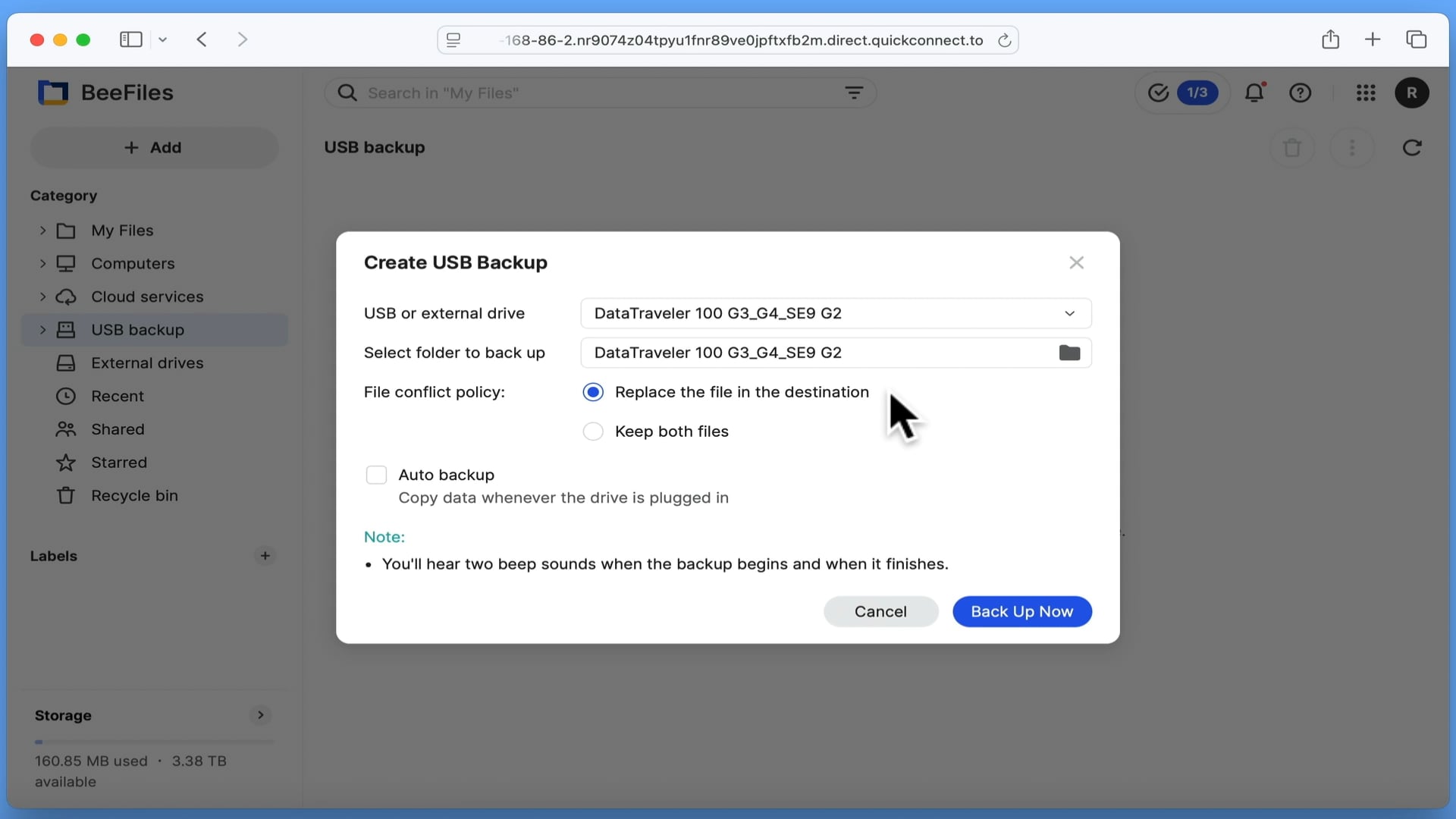Enable the Auto backup checkbox
This screenshot has height=819, width=1456.
point(377,475)
